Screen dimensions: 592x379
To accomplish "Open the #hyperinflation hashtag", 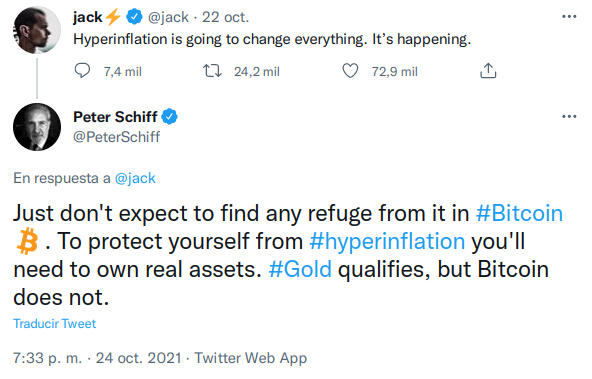I will point(387,241).
